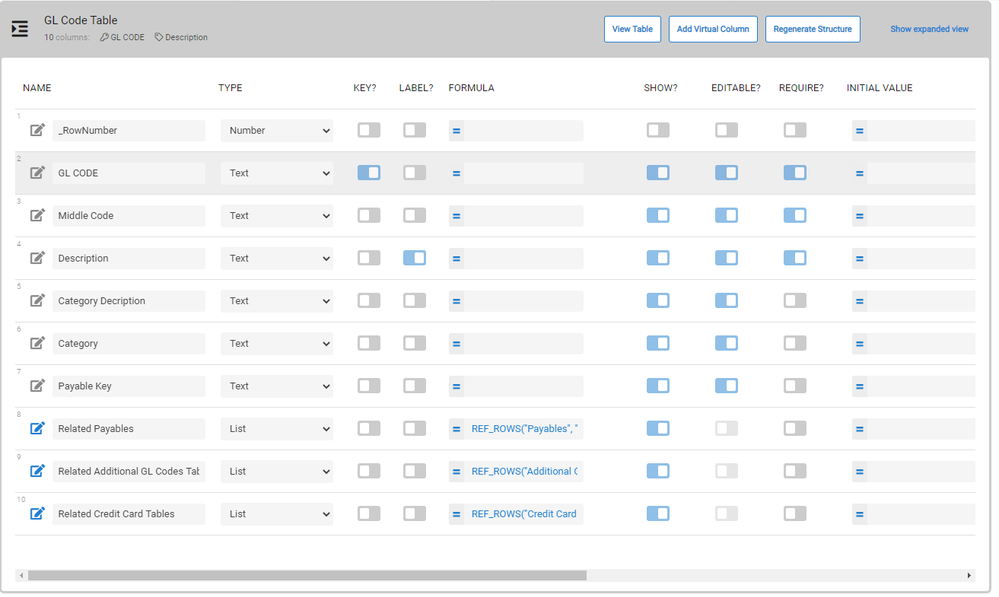Click formula equals icon for Middle Code row

pyautogui.click(x=456, y=217)
